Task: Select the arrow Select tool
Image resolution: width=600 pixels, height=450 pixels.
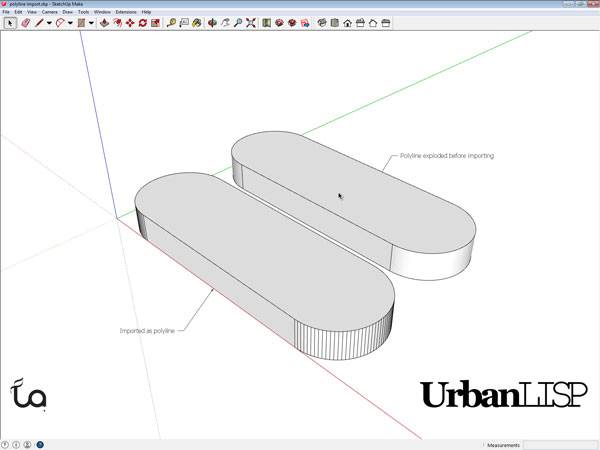Action: (x=9, y=22)
